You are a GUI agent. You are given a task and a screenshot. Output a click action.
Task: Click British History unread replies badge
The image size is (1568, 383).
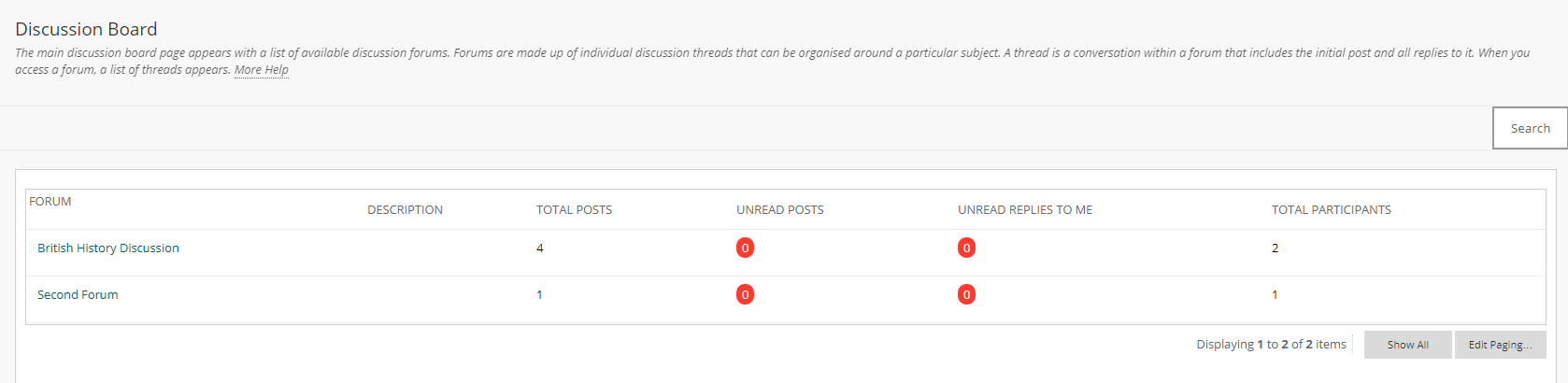pos(966,248)
